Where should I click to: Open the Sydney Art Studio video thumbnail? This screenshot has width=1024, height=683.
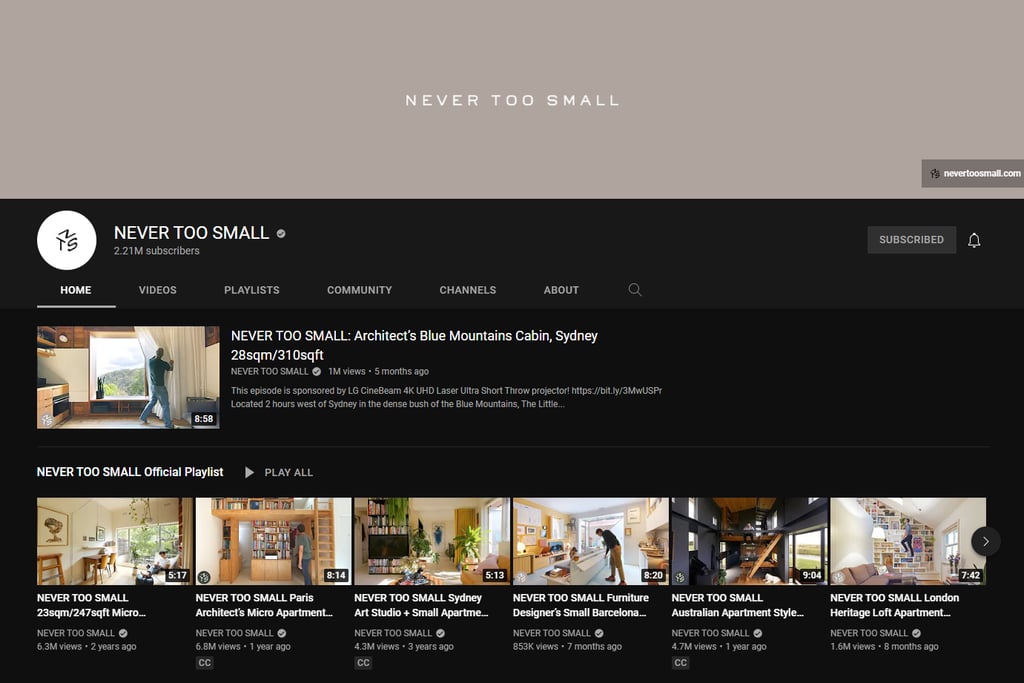432,541
